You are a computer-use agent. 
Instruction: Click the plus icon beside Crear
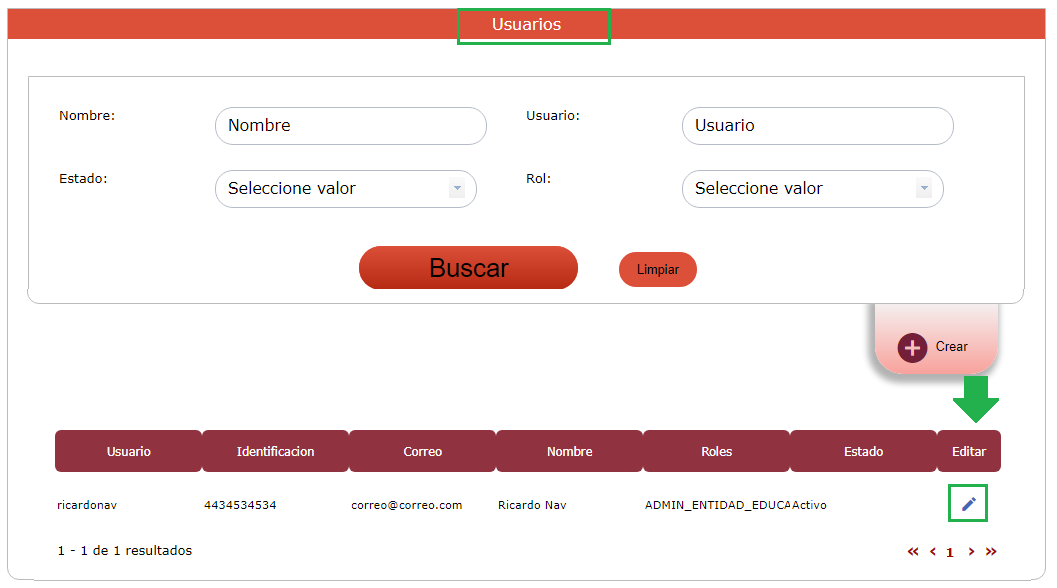912,347
